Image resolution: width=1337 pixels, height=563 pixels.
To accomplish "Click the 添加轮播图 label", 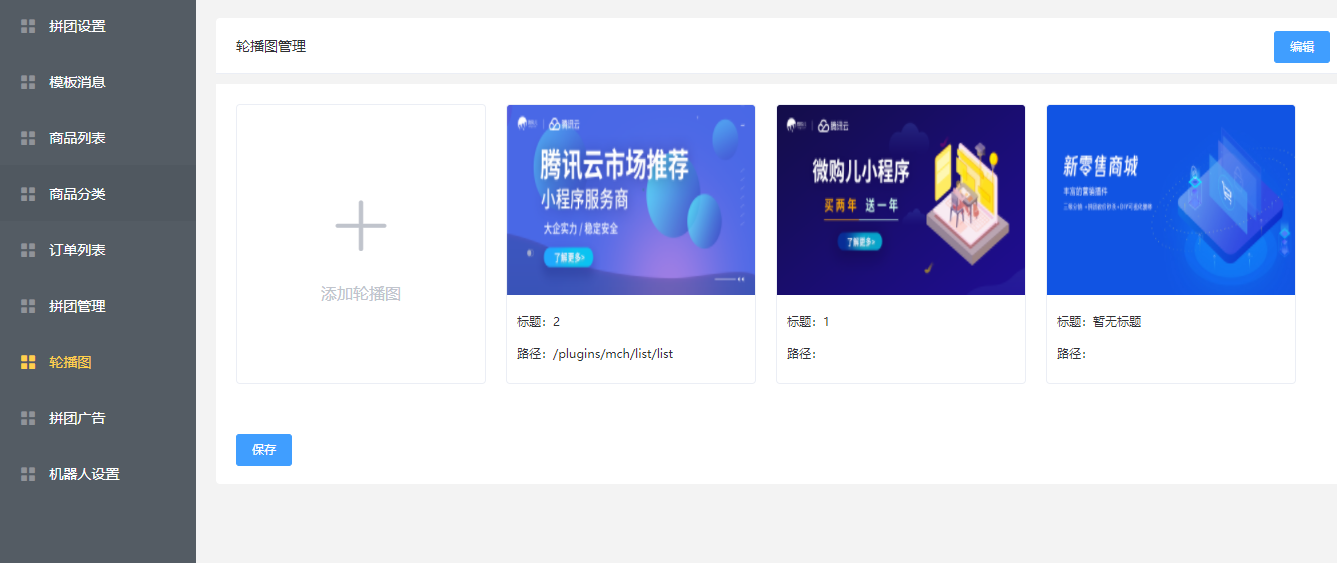I will click(361, 294).
